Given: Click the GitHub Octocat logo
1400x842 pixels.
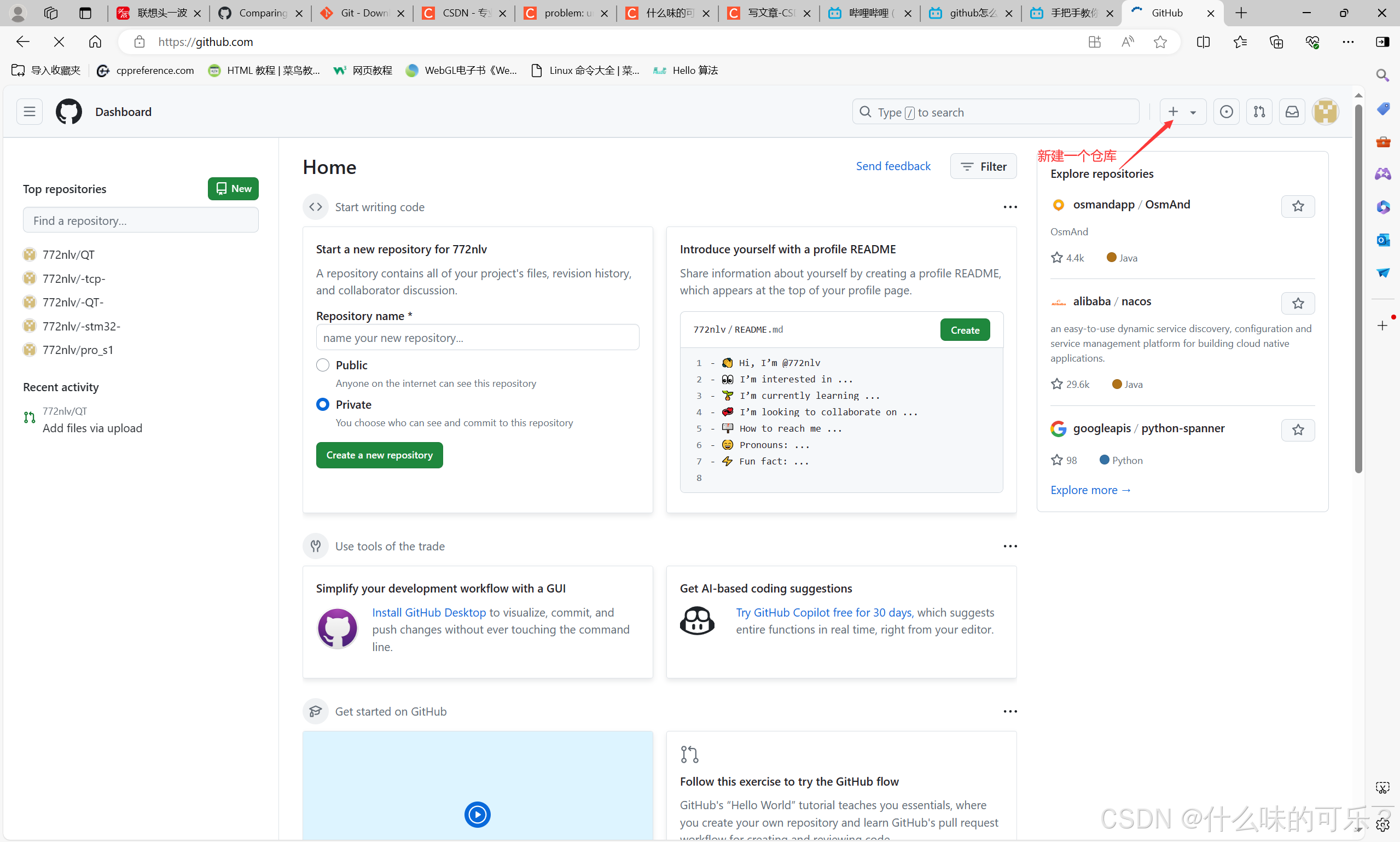Looking at the screenshot, I should (68, 112).
